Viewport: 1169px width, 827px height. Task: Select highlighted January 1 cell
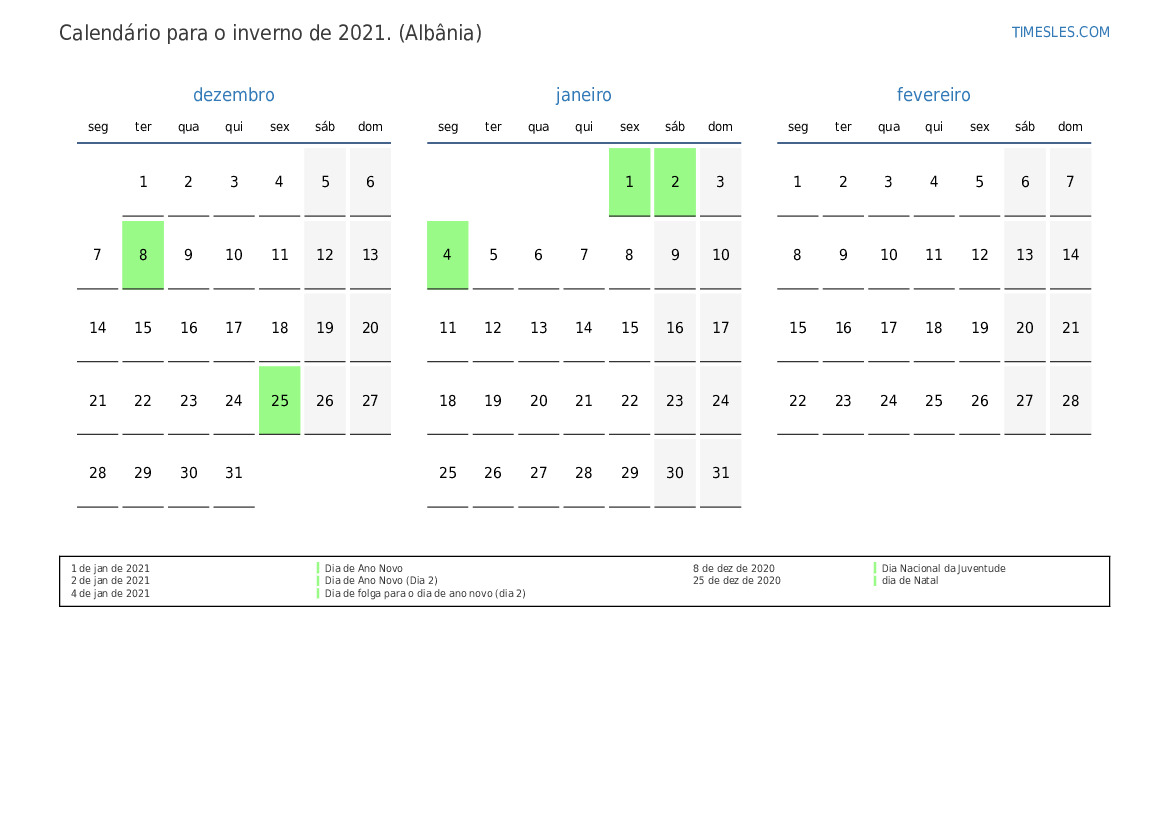[x=629, y=182]
